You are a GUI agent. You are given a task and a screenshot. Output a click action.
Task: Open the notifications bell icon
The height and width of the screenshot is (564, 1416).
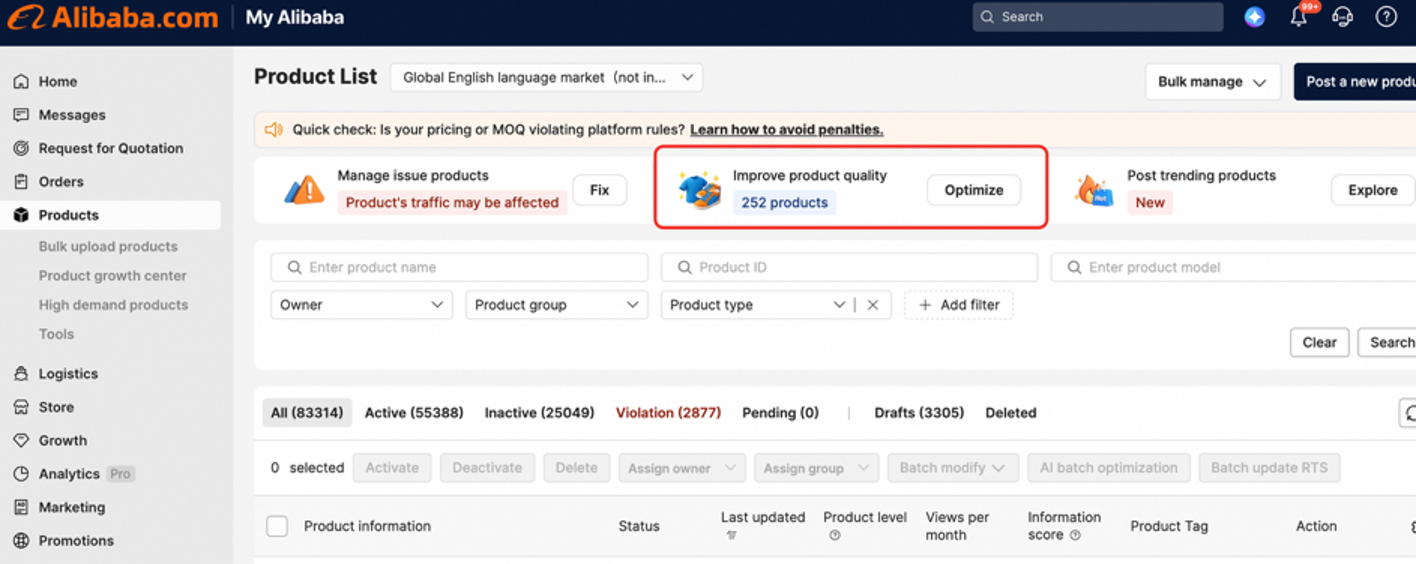tap(1299, 17)
